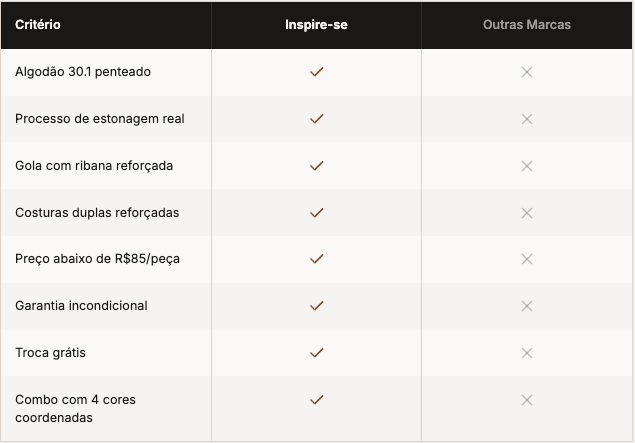Click Inspire-se checkmark for Combo com 4 cores
The image size is (635, 443).
click(x=317, y=400)
